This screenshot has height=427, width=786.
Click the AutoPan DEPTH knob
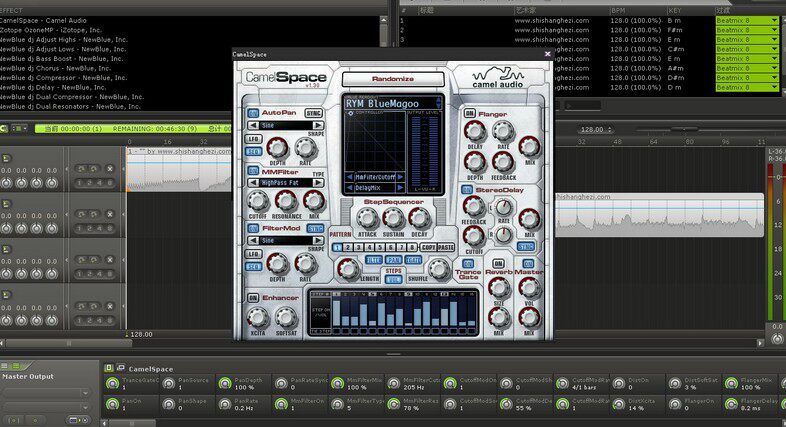coord(277,148)
